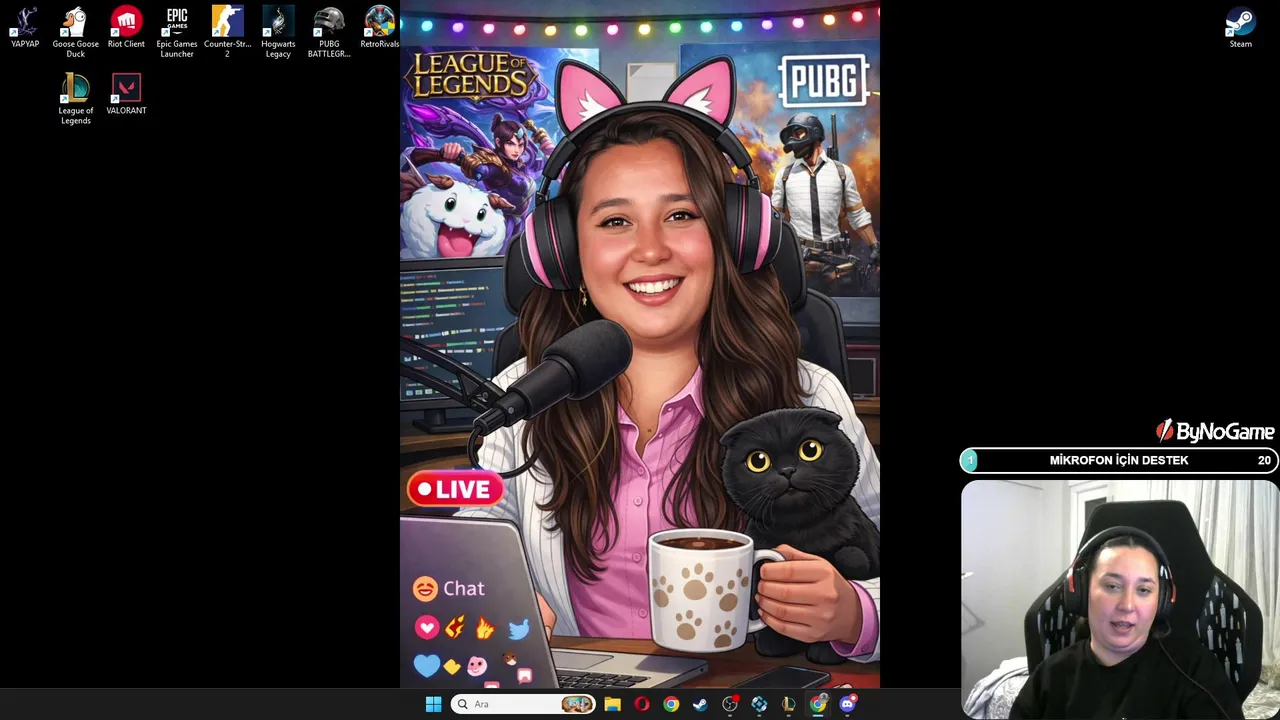Open the blue diamond app in taskbar
Screen dimensions: 1280x720
click(x=759, y=704)
